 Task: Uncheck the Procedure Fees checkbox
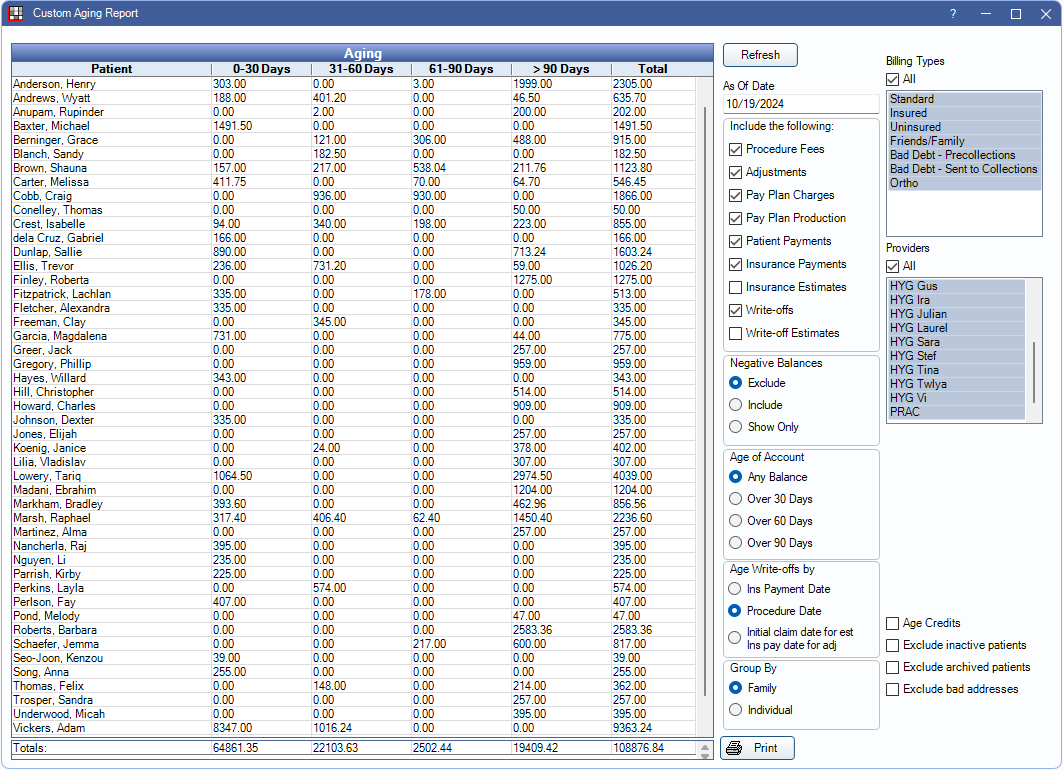pyautogui.click(x=736, y=149)
